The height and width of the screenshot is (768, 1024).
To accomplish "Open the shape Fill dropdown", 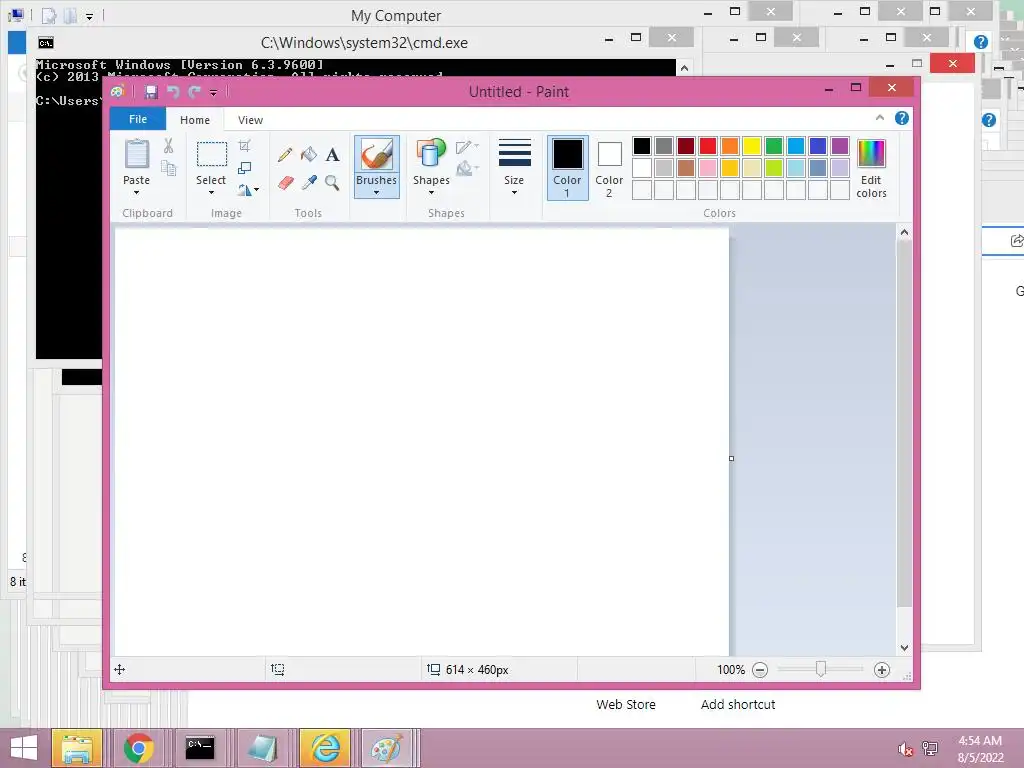I will (x=467, y=169).
